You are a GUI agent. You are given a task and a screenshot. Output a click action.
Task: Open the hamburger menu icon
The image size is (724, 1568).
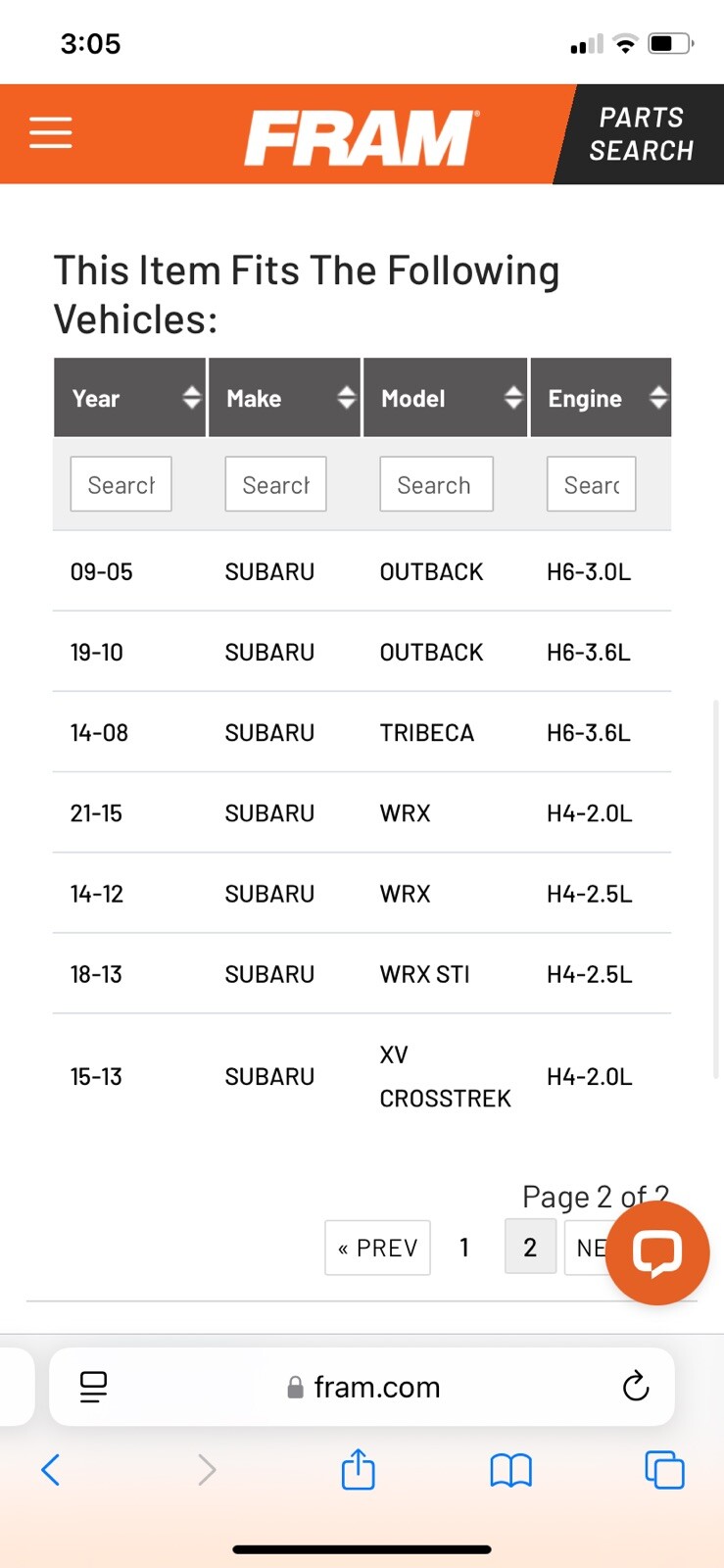51,133
